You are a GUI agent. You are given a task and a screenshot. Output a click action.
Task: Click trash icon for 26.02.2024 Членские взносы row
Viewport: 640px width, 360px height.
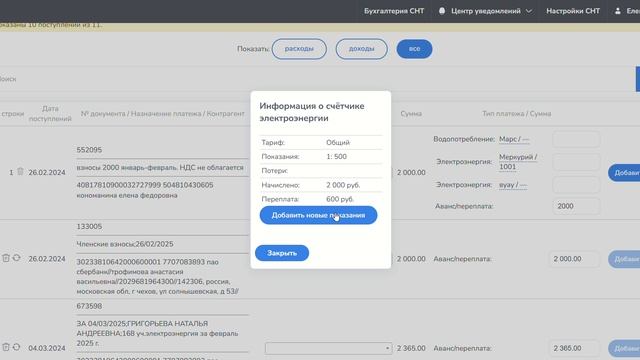tap(6, 258)
